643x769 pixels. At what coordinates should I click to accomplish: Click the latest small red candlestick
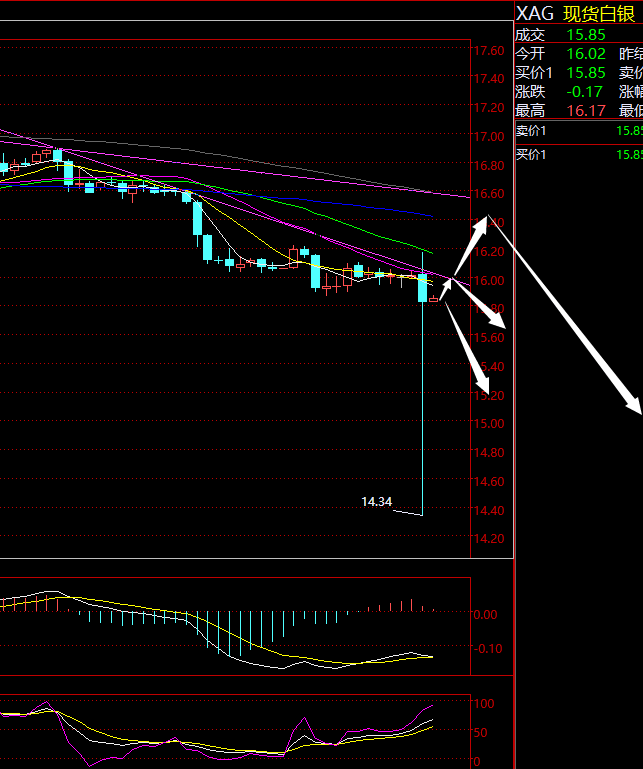point(434,299)
